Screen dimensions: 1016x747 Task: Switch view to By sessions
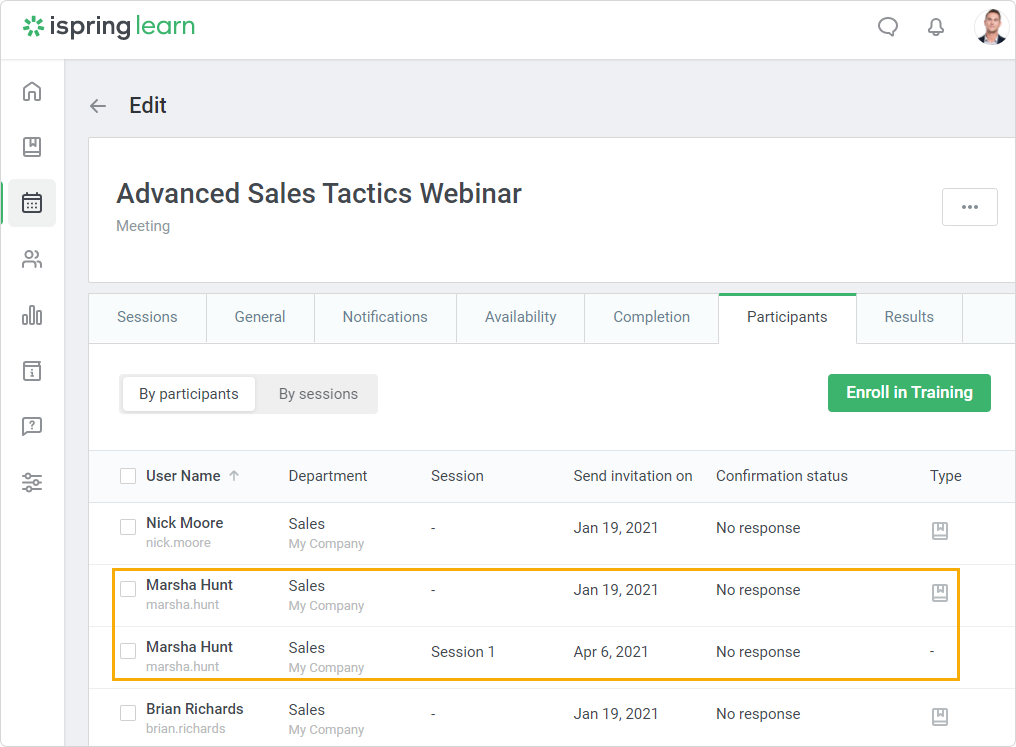tap(318, 394)
